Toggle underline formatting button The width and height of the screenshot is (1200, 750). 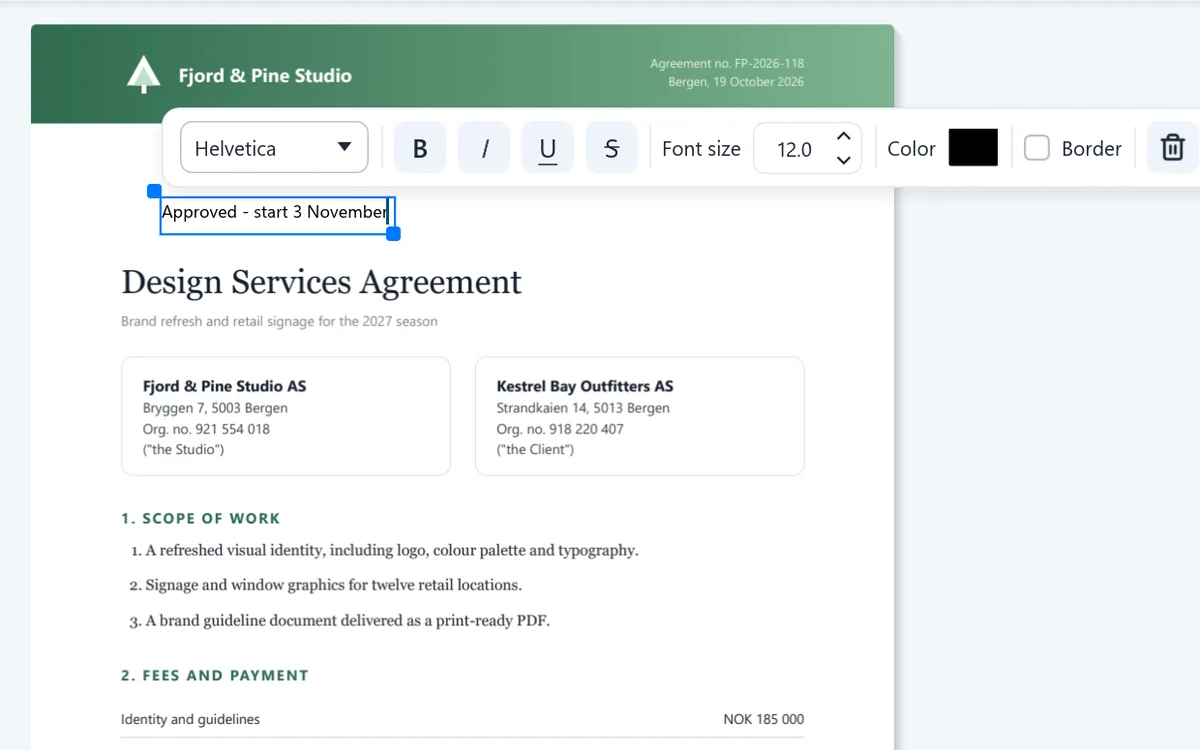[548, 148]
